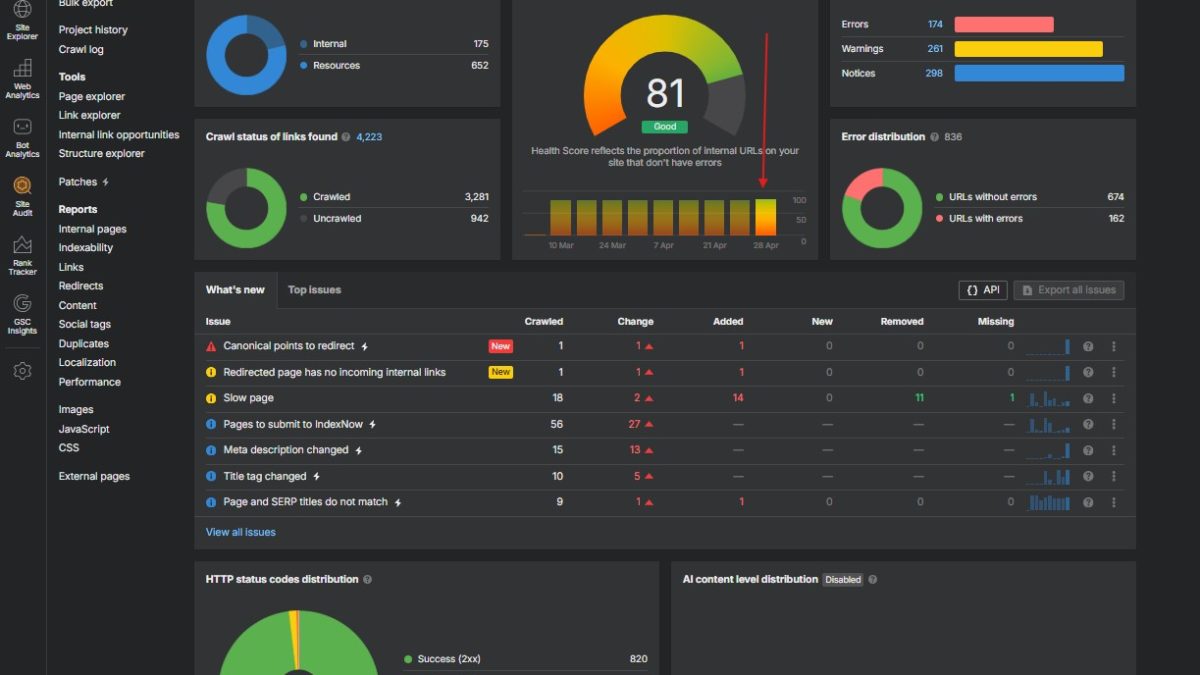Open sparkline chart for Page and SERP titles row
1200x675 pixels.
1048,502
